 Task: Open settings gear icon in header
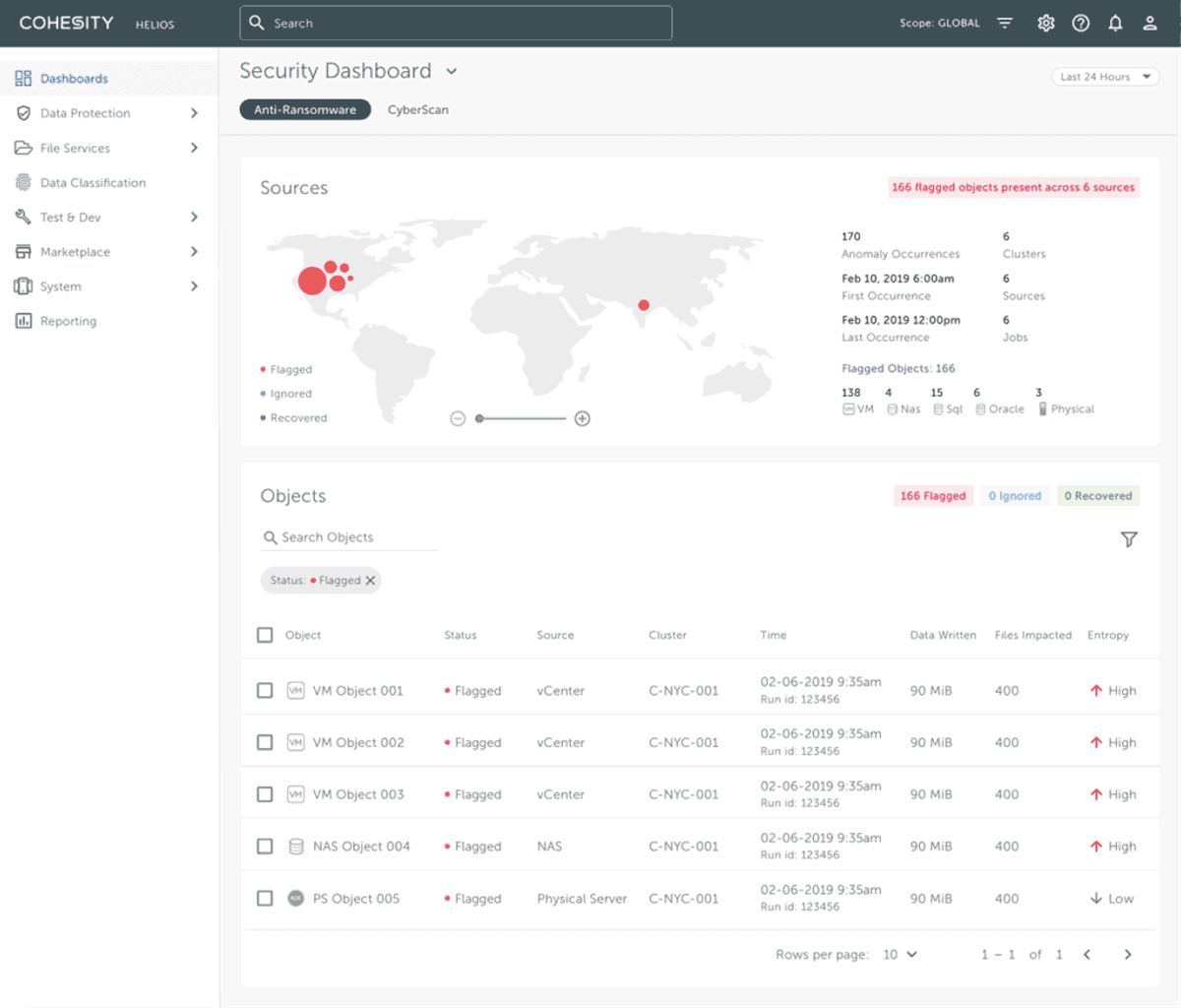[x=1045, y=23]
